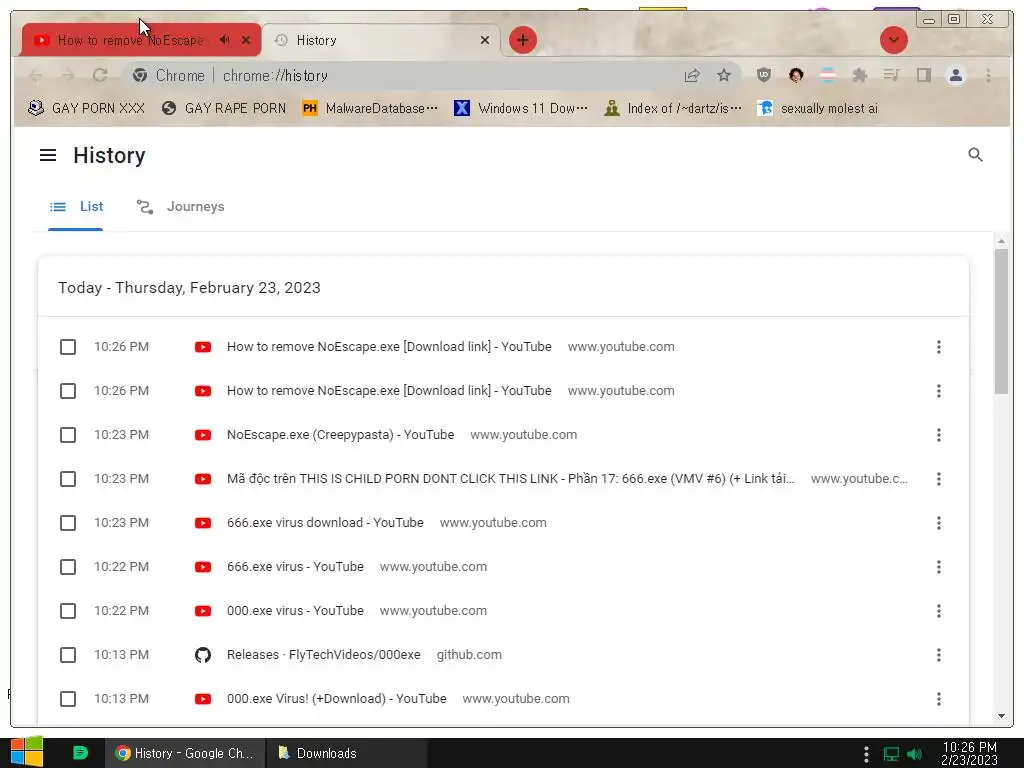
Task: Open the green app icon on the taskbar
Action: click(x=80, y=753)
